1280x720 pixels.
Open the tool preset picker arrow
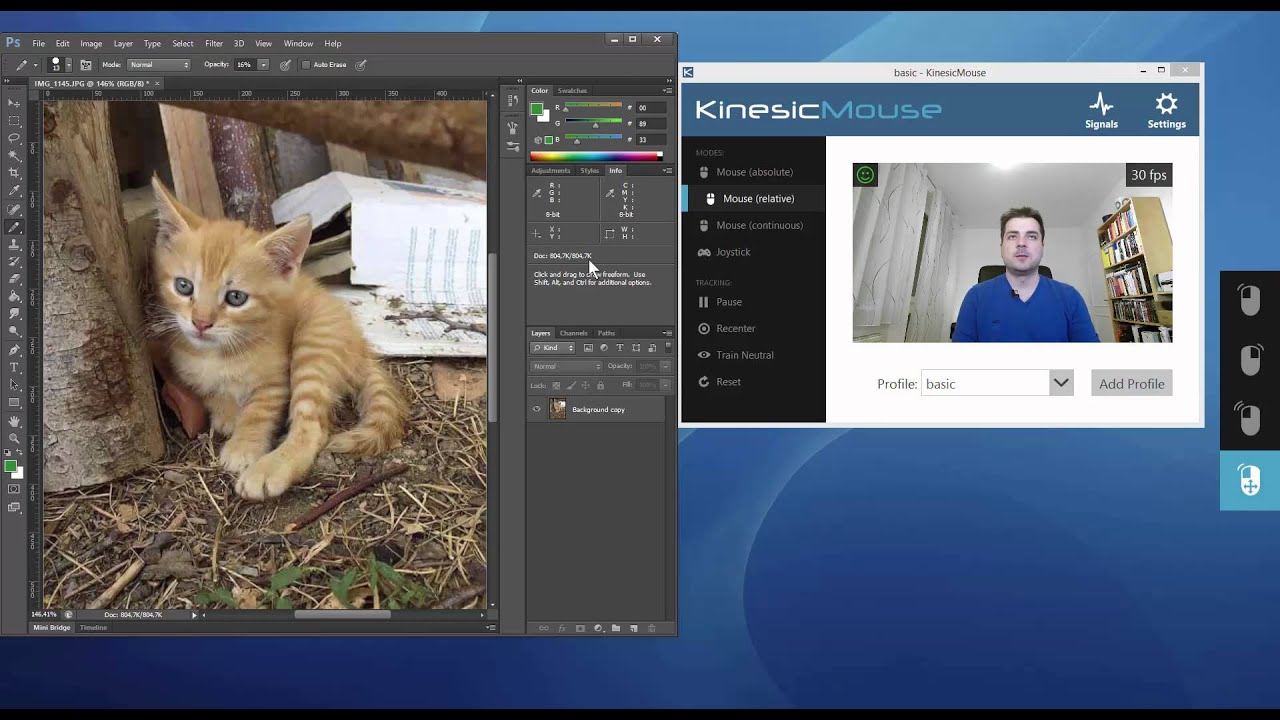[x=36, y=66]
